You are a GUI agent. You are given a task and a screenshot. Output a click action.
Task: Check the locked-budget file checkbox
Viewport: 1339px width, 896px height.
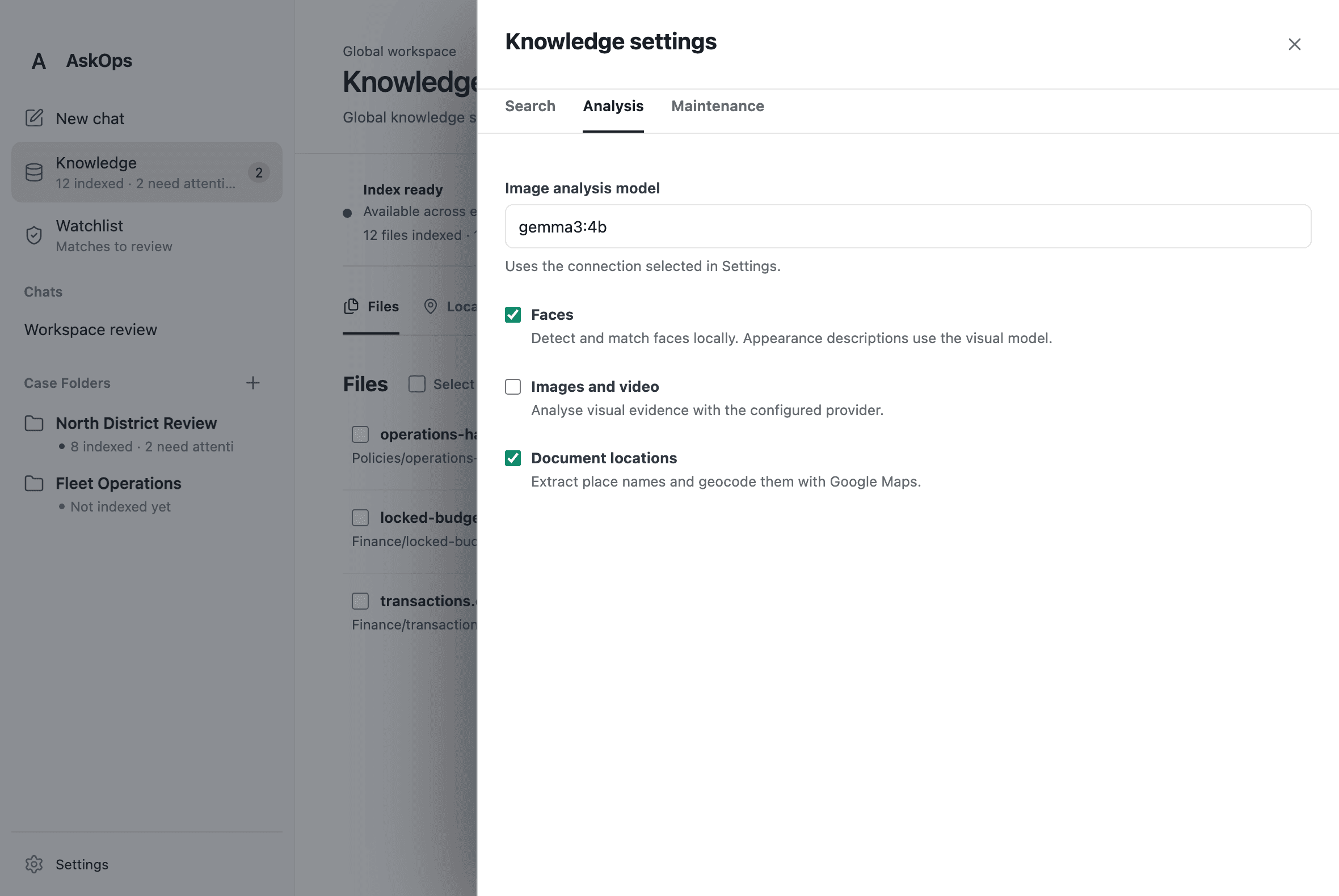click(360, 518)
